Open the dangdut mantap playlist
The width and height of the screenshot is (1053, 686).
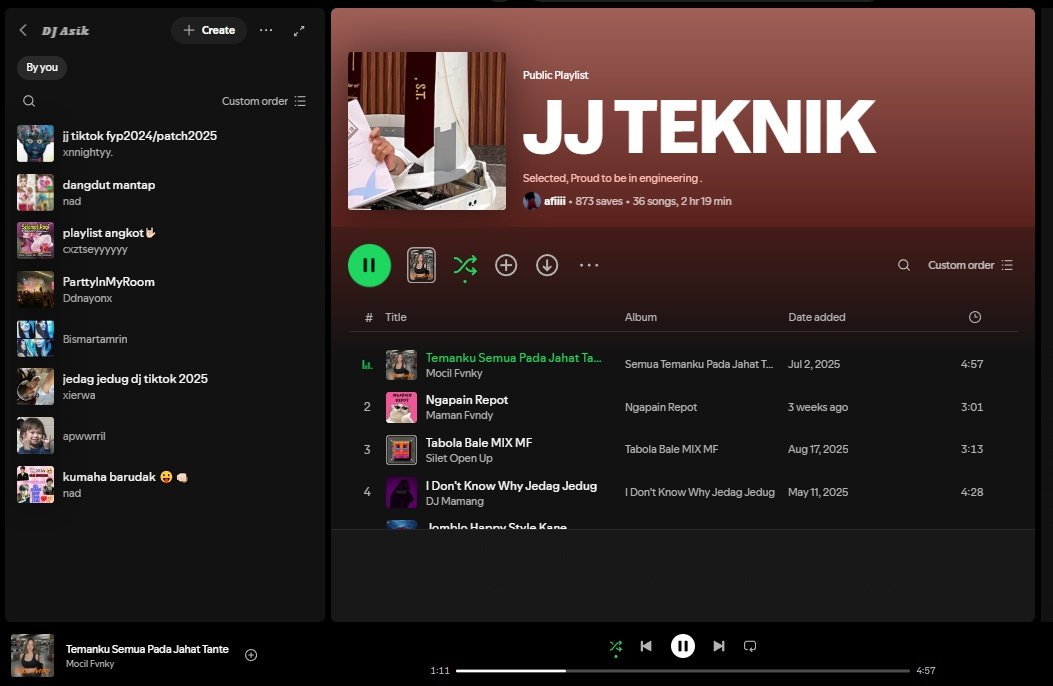point(165,193)
